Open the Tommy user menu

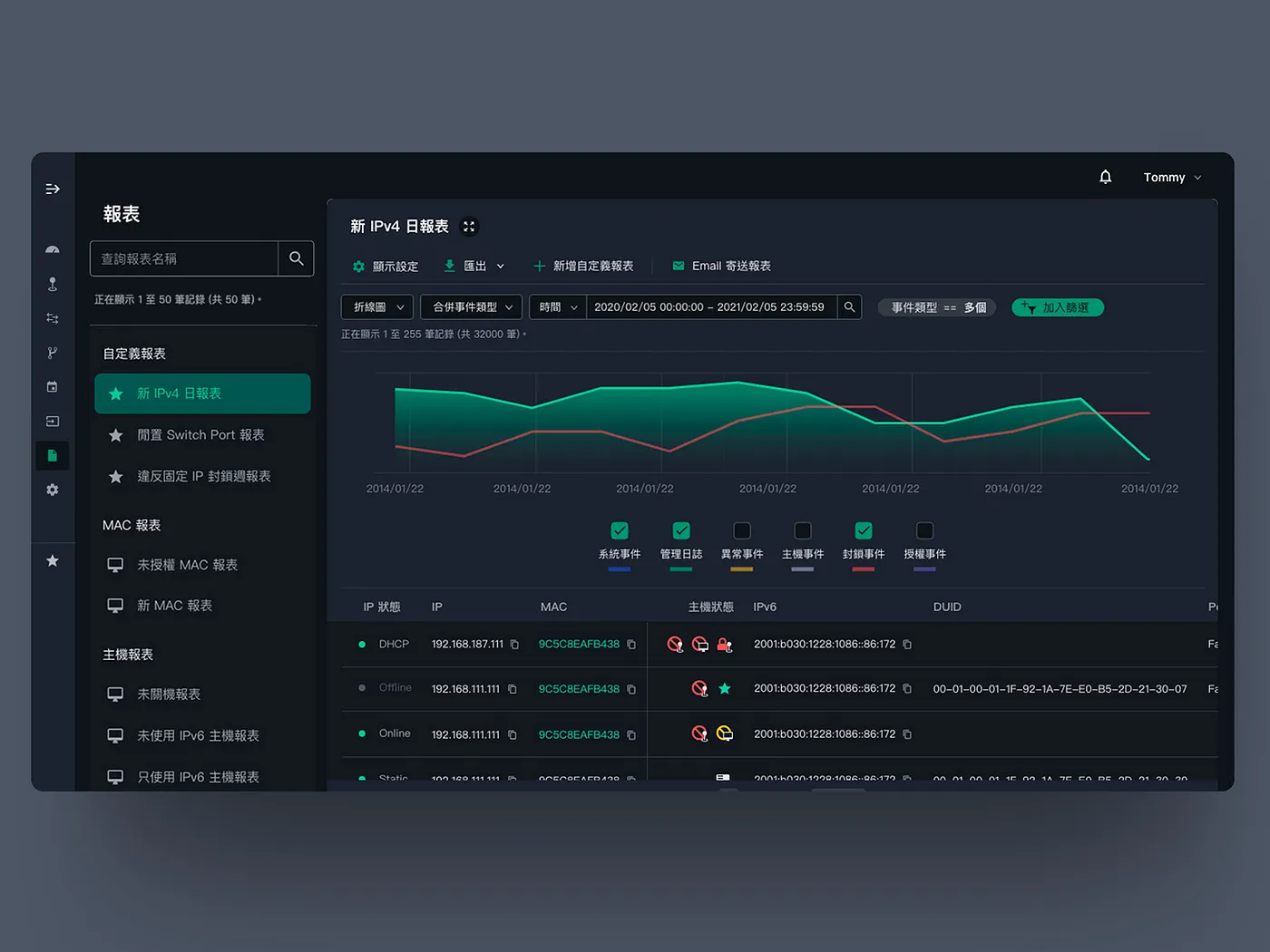point(1171,178)
